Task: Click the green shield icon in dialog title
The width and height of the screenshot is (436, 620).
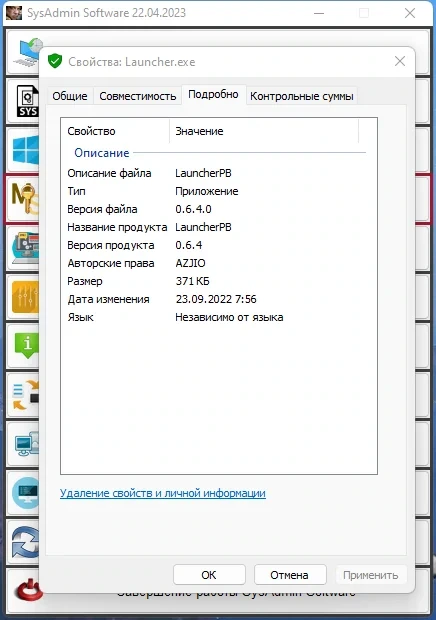Action: click(x=55, y=61)
